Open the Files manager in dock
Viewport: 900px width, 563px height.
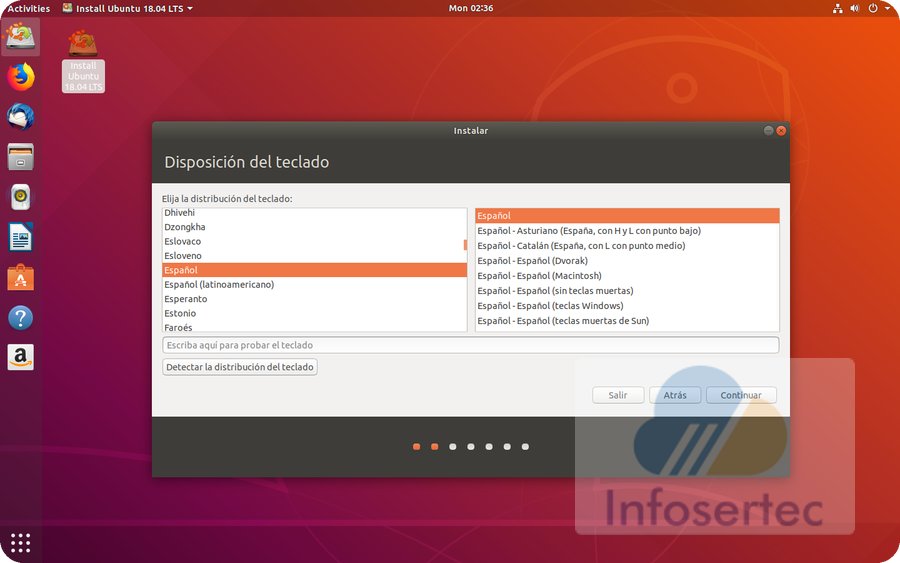(x=20, y=157)
